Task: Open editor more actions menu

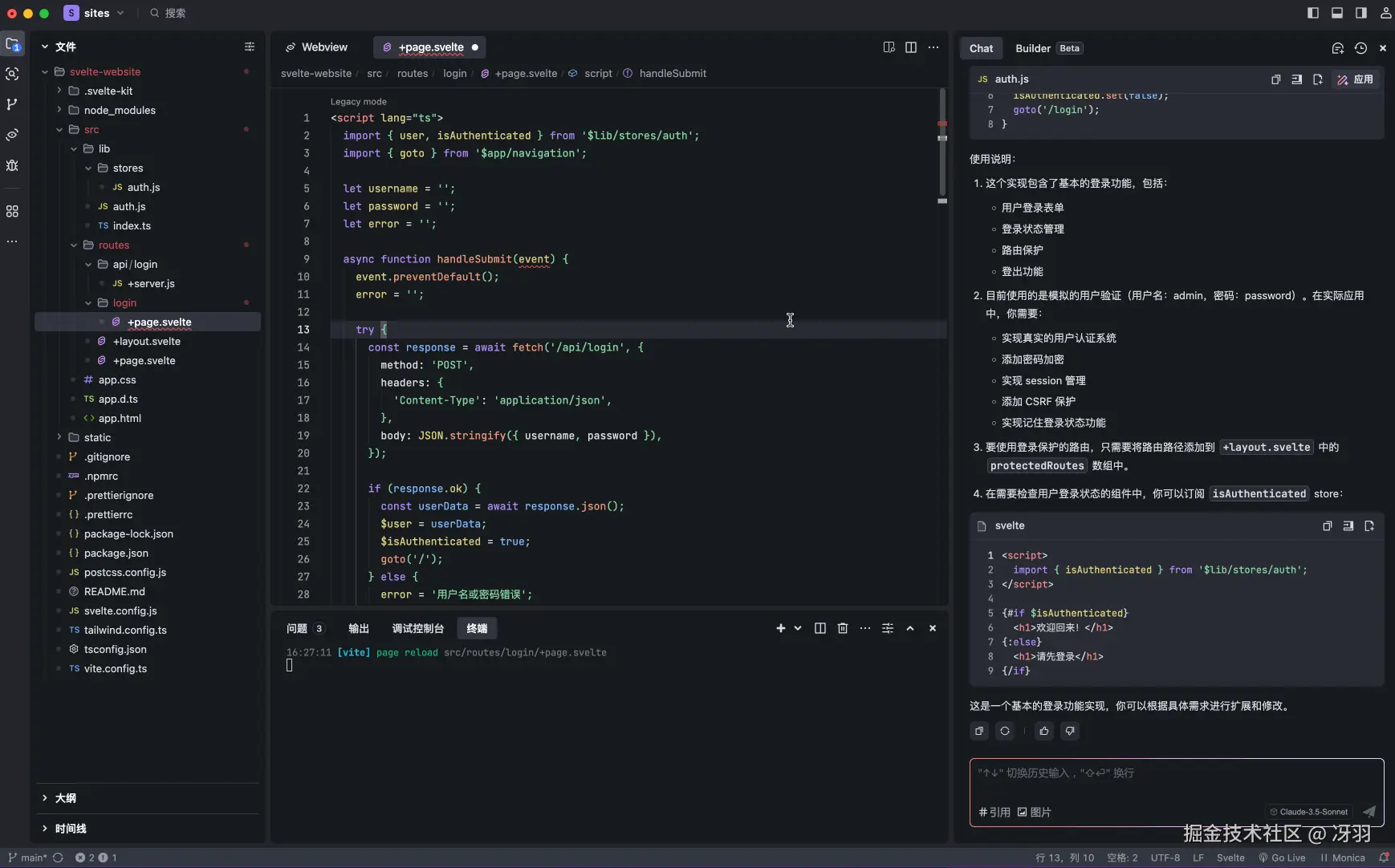Action: click(x=933, y=47)
